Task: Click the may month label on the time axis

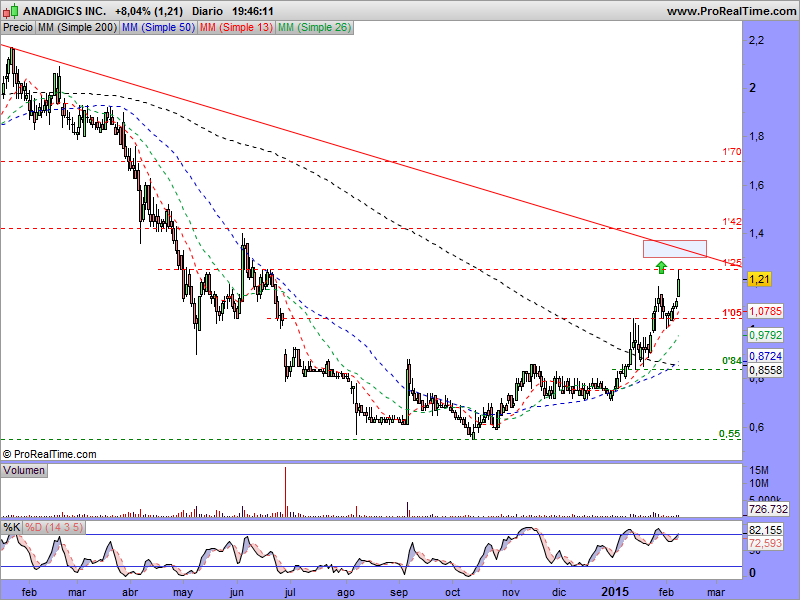Action: [x=183, y=592]
